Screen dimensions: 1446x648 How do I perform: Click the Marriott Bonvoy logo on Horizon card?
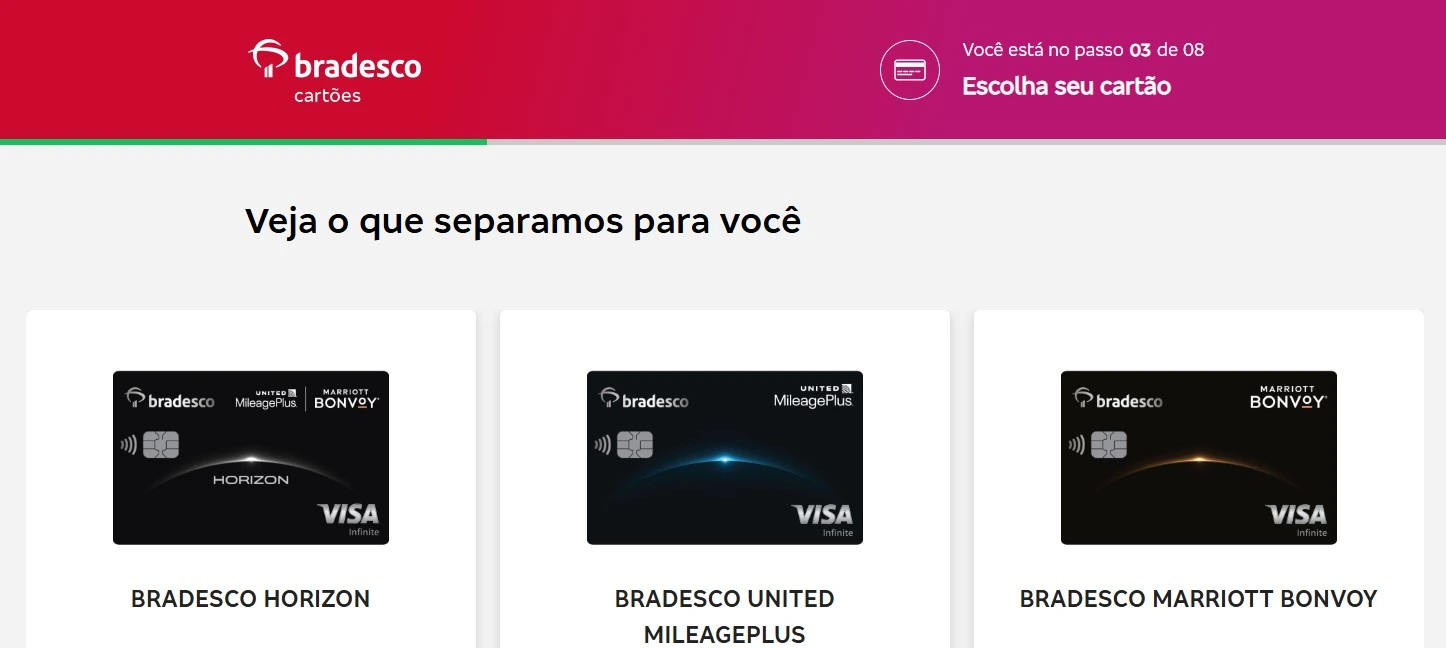tap(346, 398)
